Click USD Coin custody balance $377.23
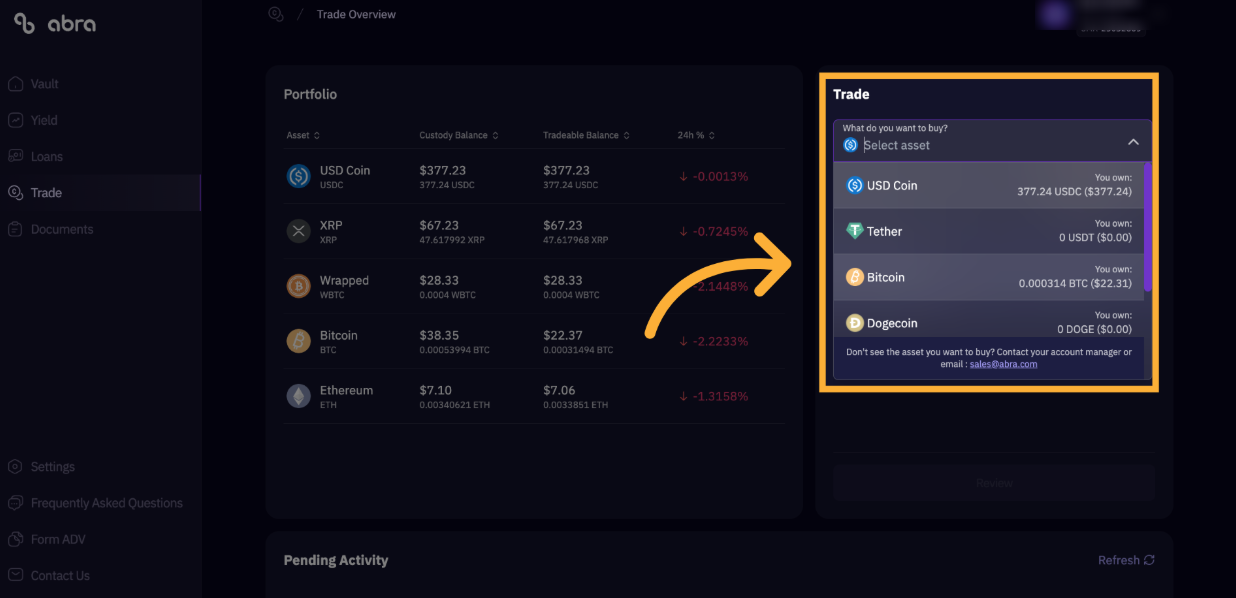Screen dimensions: 1236x598 click(x=443, y=170)
